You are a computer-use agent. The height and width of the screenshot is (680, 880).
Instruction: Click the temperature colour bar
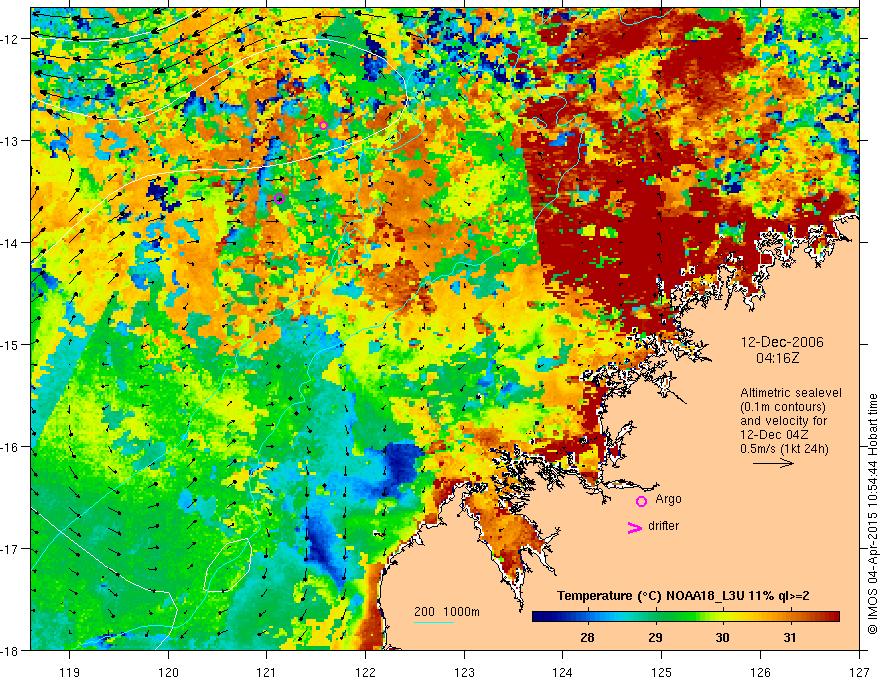point(686,617)
